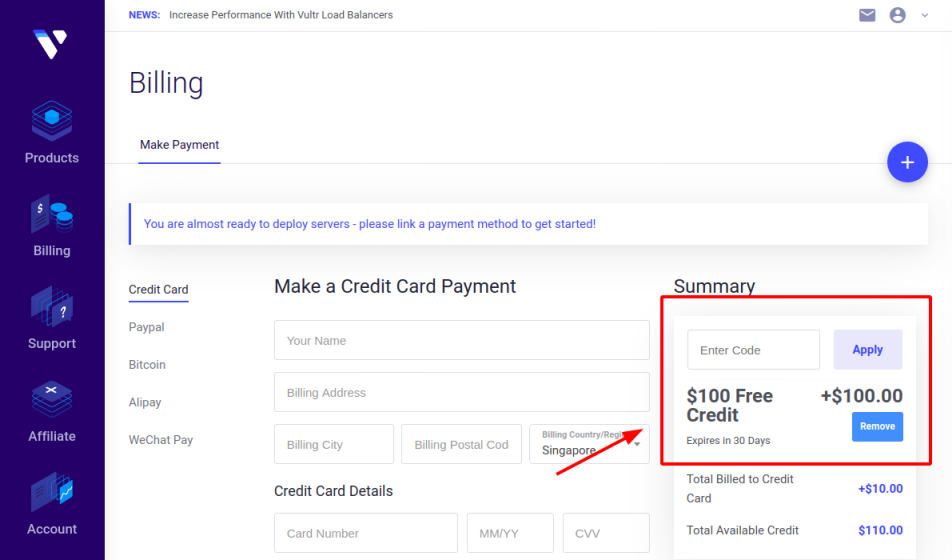
Task: Open the Support sidebar icon
Action: (x=52, y=307)
